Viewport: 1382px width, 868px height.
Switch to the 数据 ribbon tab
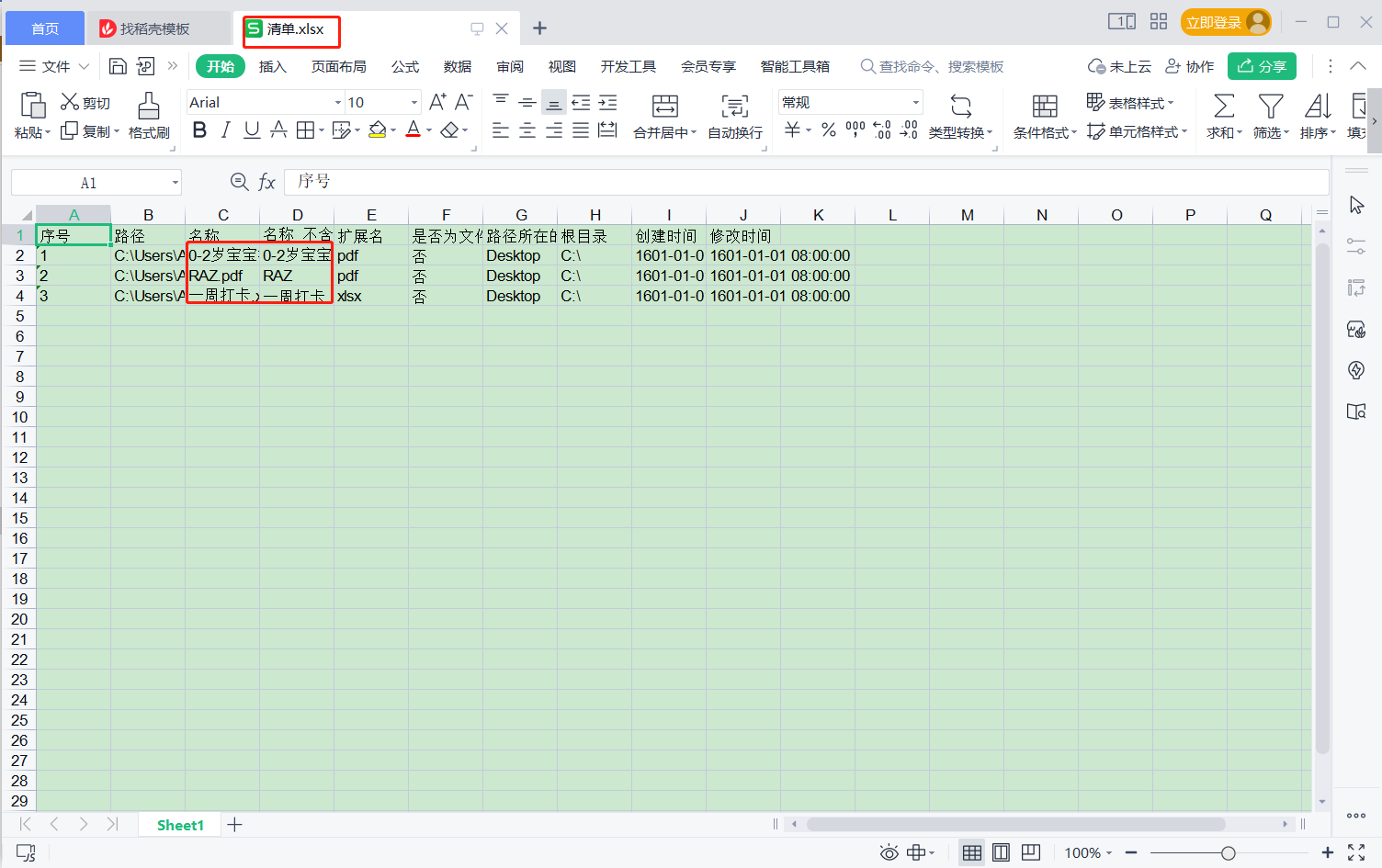[x=457, y=65]
